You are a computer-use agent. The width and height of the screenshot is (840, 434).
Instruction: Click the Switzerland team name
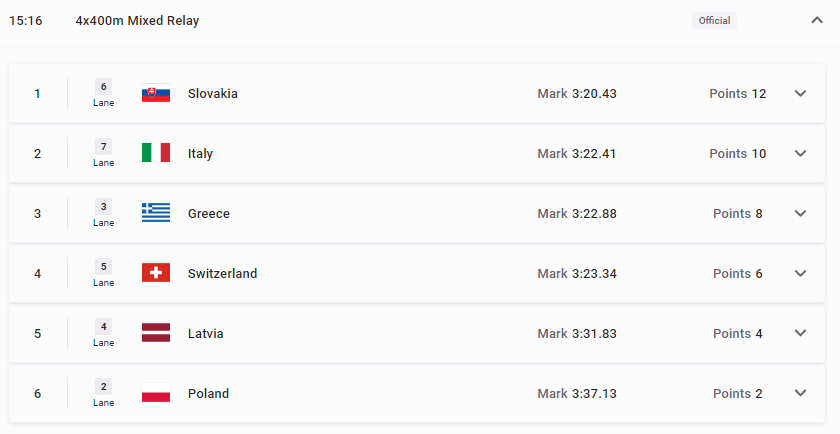[222, 273]
